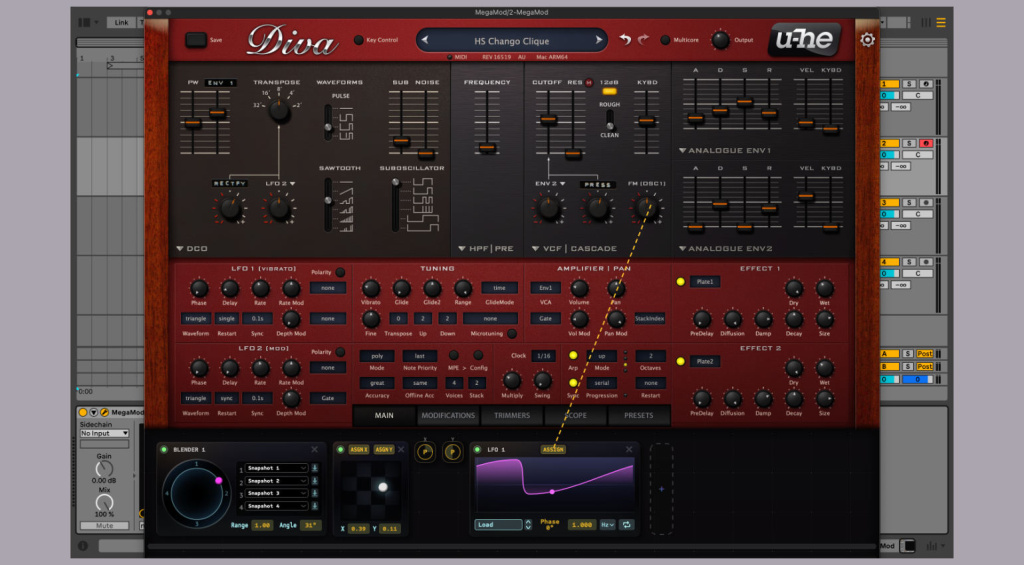Open Sidechain No Input dropdown
This screenshot has height=565, width=1024.
click(104, 433)
